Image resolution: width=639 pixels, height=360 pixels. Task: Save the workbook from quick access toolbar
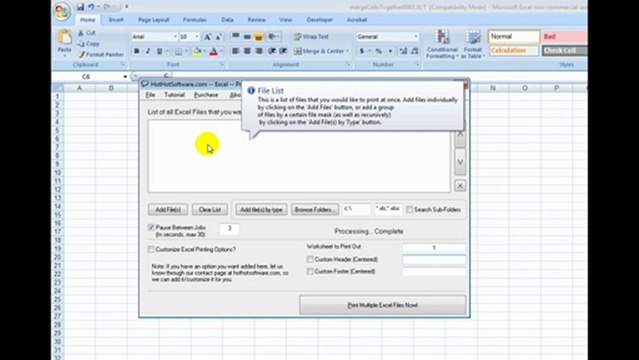click(80, 7)
